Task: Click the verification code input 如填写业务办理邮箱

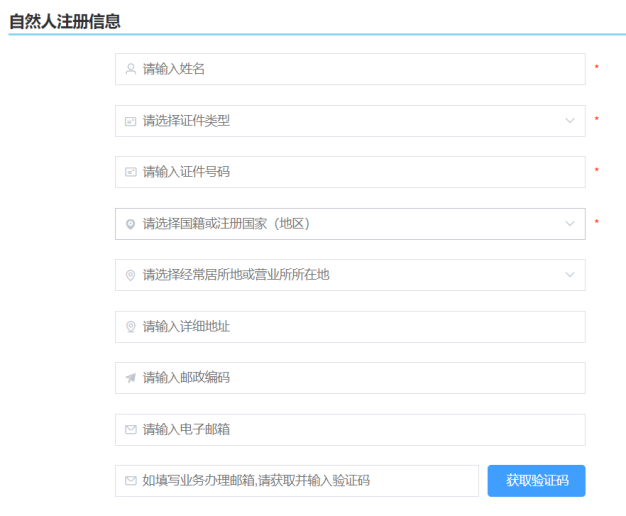Action: click(300, 481)
